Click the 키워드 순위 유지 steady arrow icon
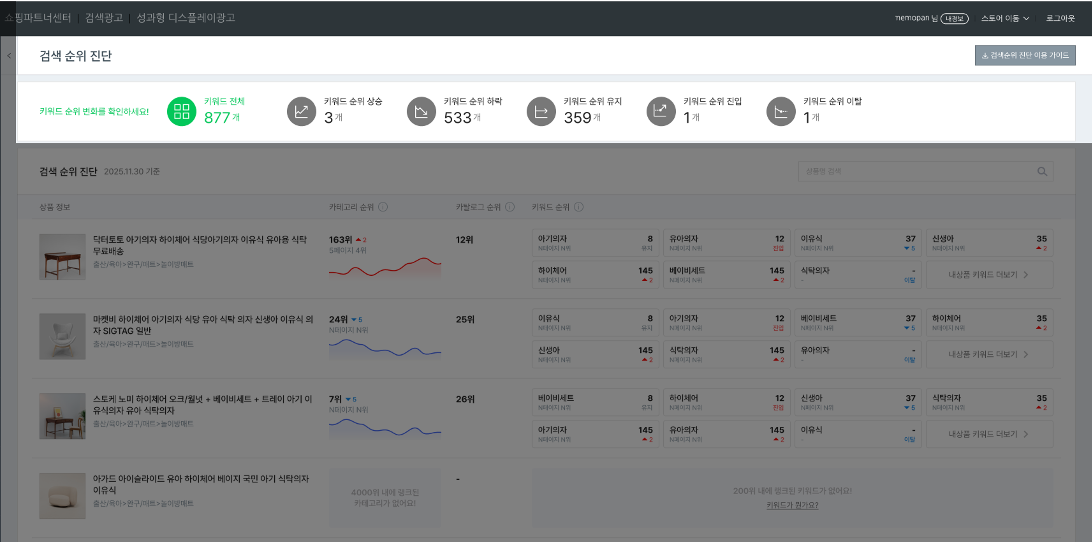1092x542 pixels. [541, 112]
